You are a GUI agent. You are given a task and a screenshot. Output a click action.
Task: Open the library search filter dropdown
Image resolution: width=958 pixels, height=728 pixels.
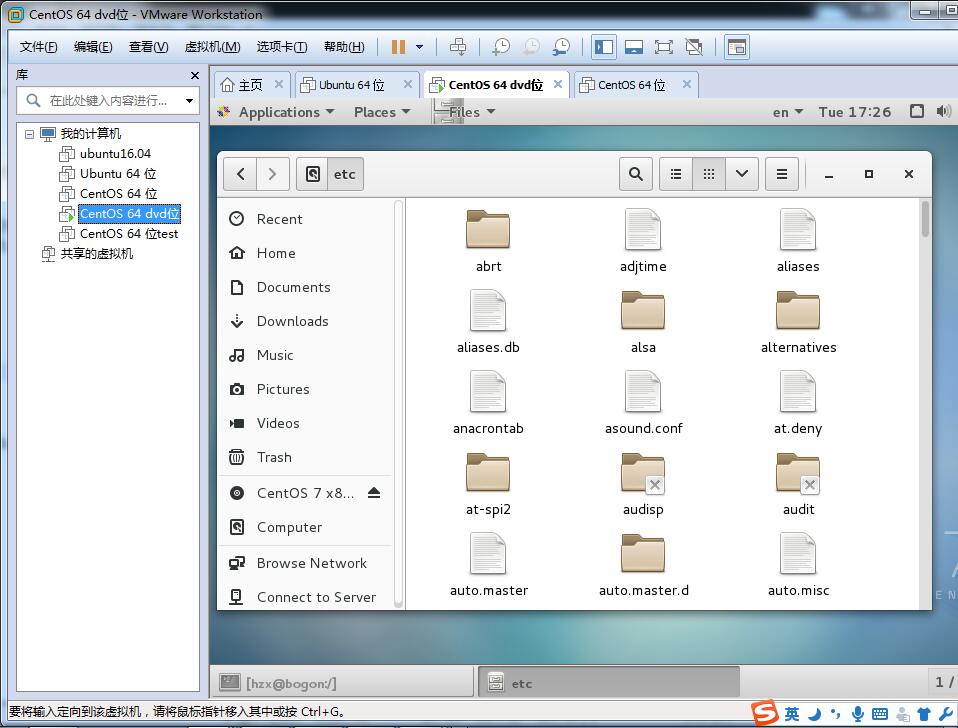click(189, 101)
